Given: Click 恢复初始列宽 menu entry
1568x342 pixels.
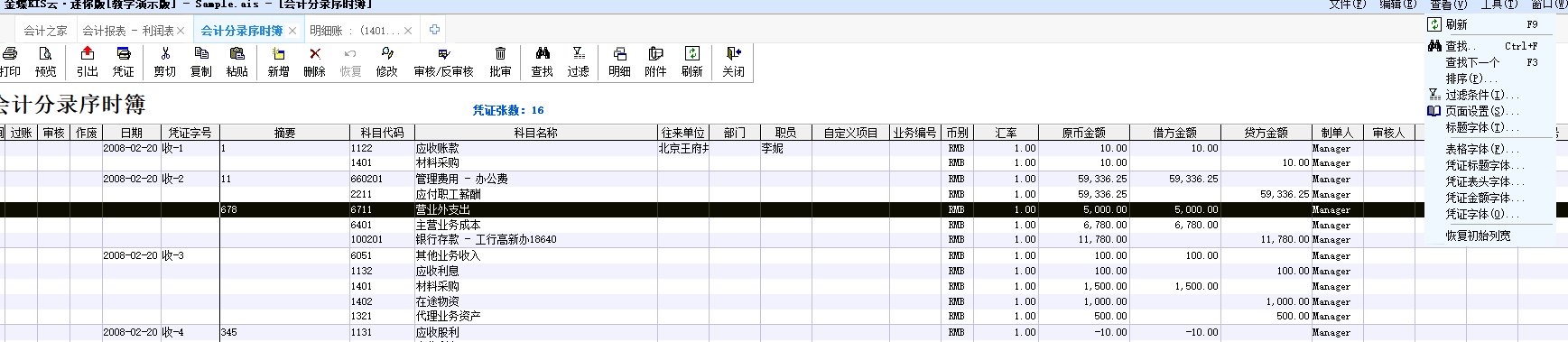Looking at the screenshot, I should (1489, 236).
